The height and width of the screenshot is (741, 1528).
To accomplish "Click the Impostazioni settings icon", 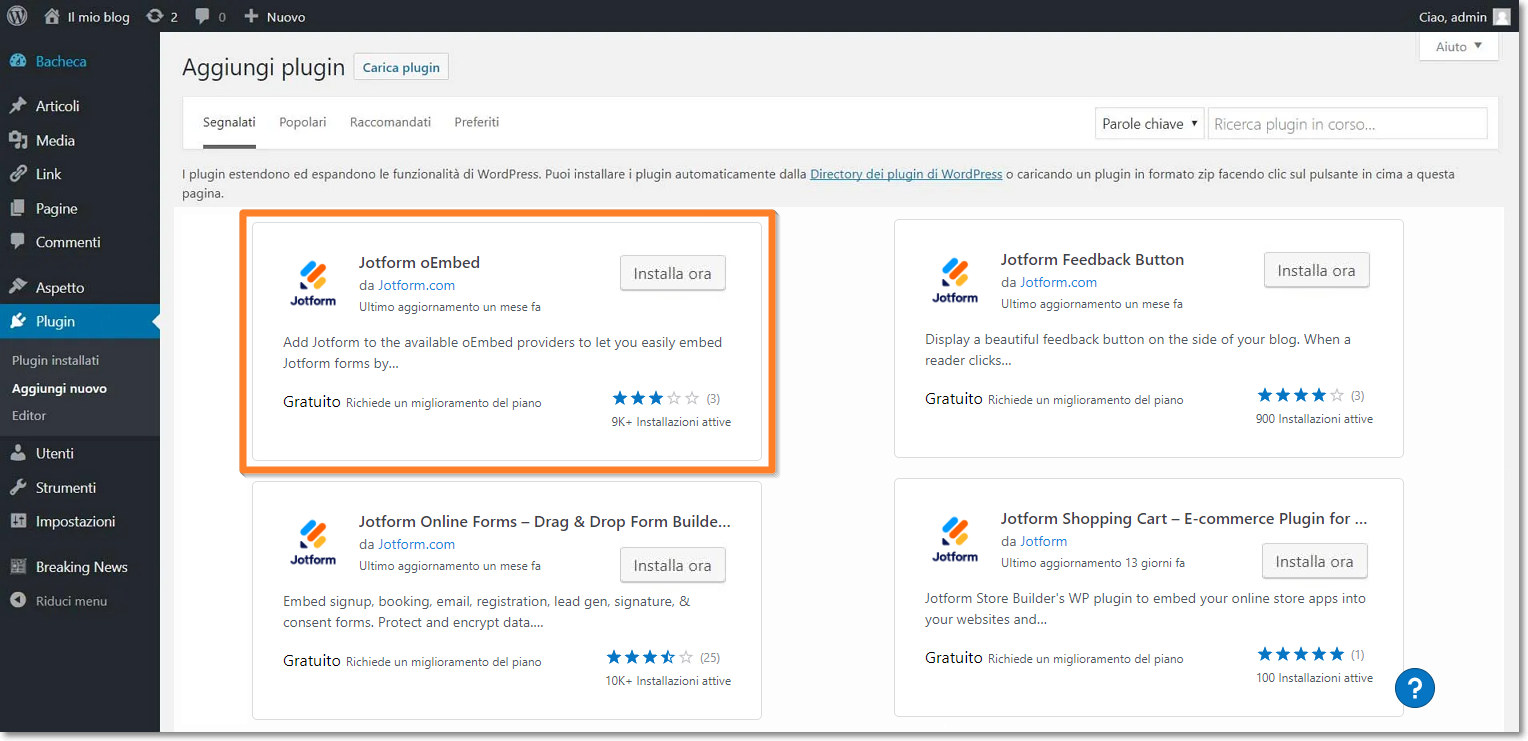I will [x=17, y=521].
